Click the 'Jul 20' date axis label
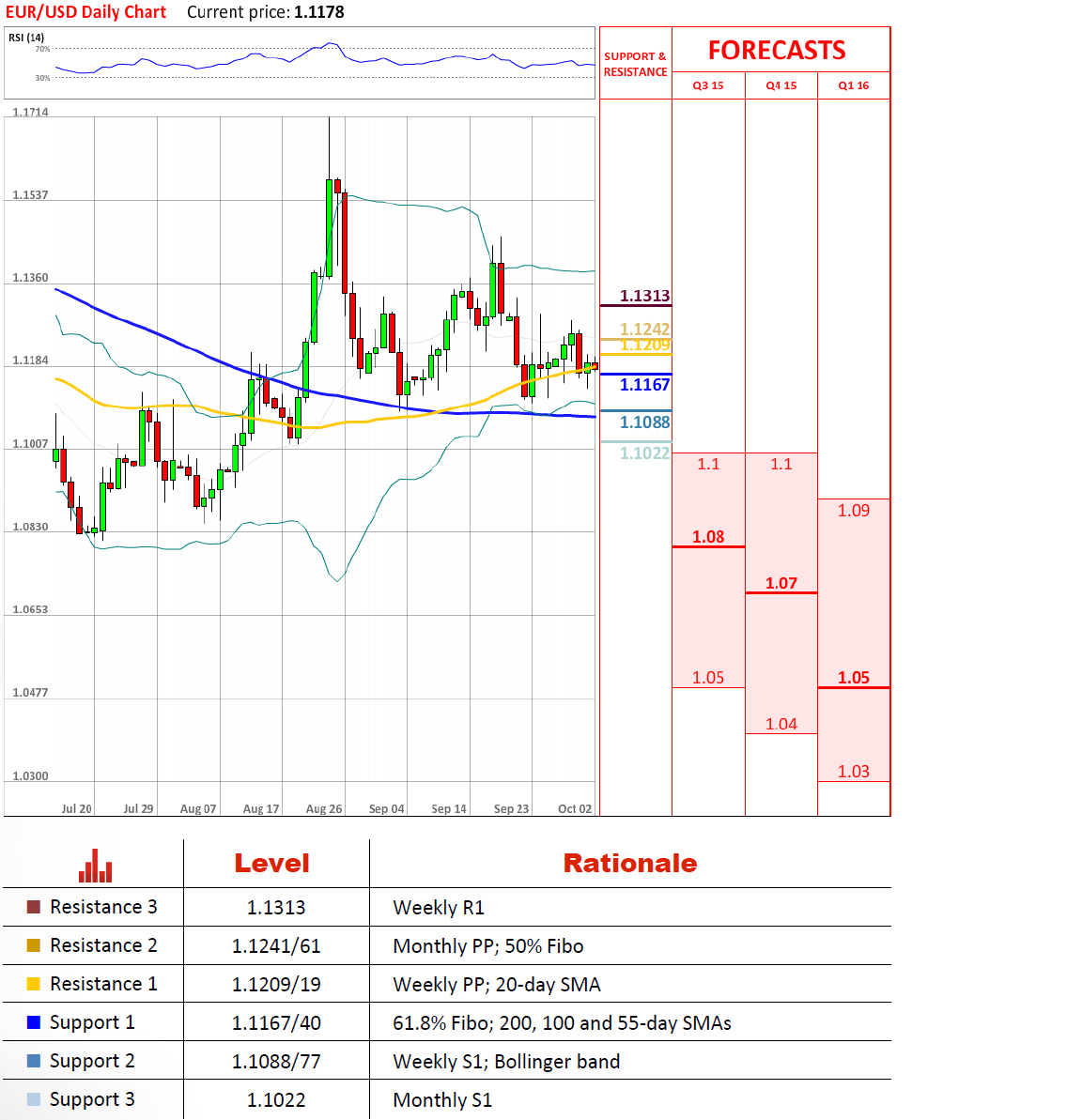The width and height of the screenshot is (1082, 1120). (76, 808)
